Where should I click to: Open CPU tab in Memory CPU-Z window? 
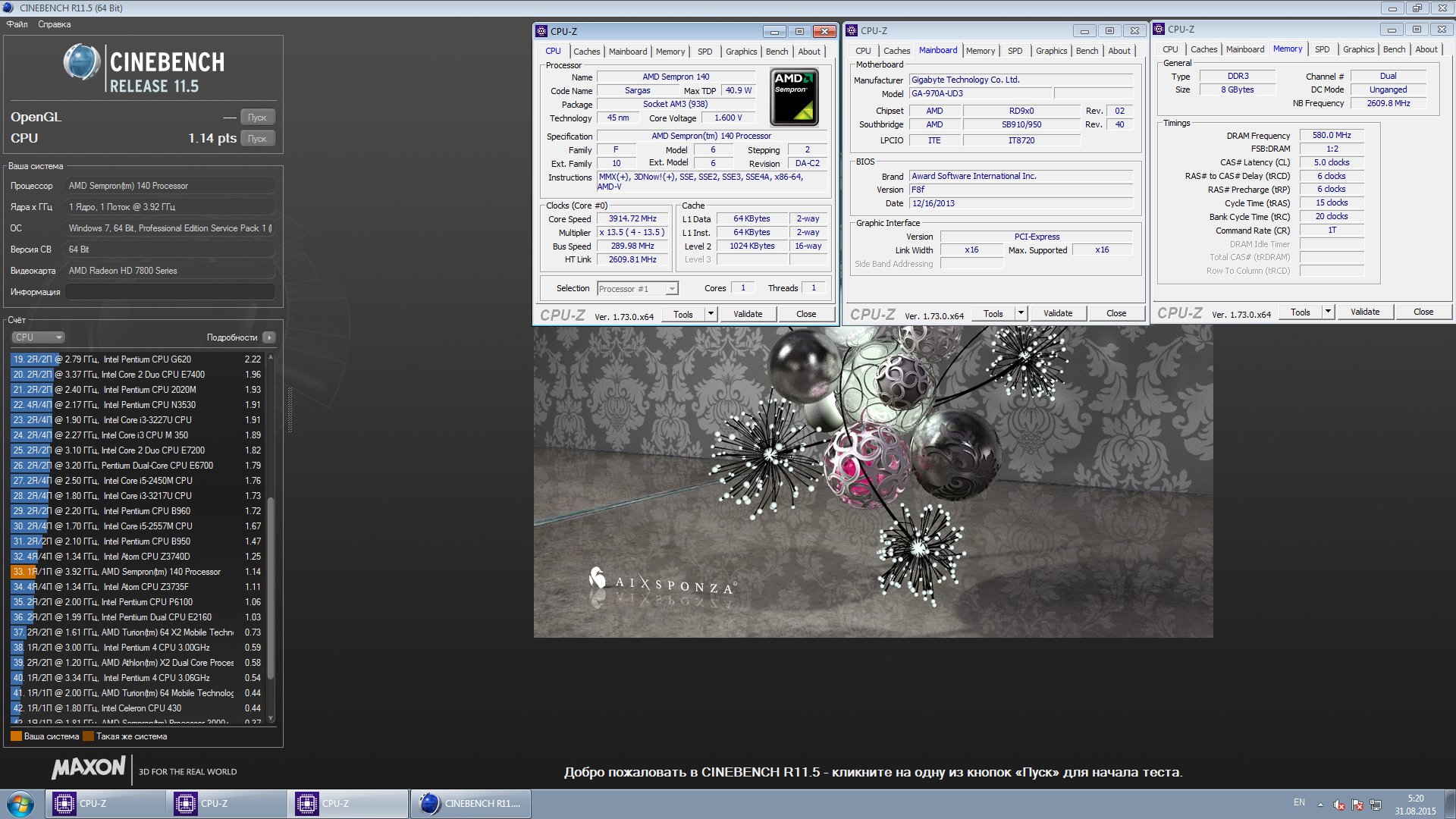click(1171, 49)
